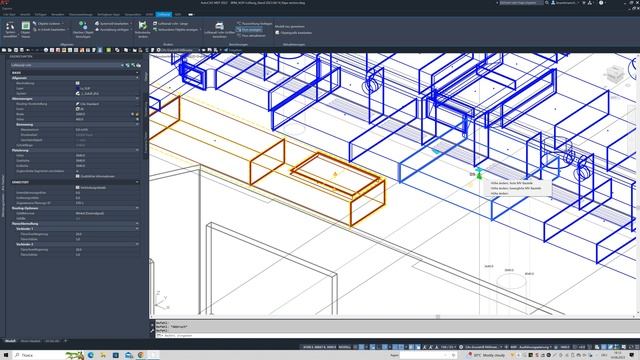Image resolution: width=640 pixels, height=360 pixels.
Task: Choose plain 'Höhe ändern' menu entry
Action: (500, 193)
